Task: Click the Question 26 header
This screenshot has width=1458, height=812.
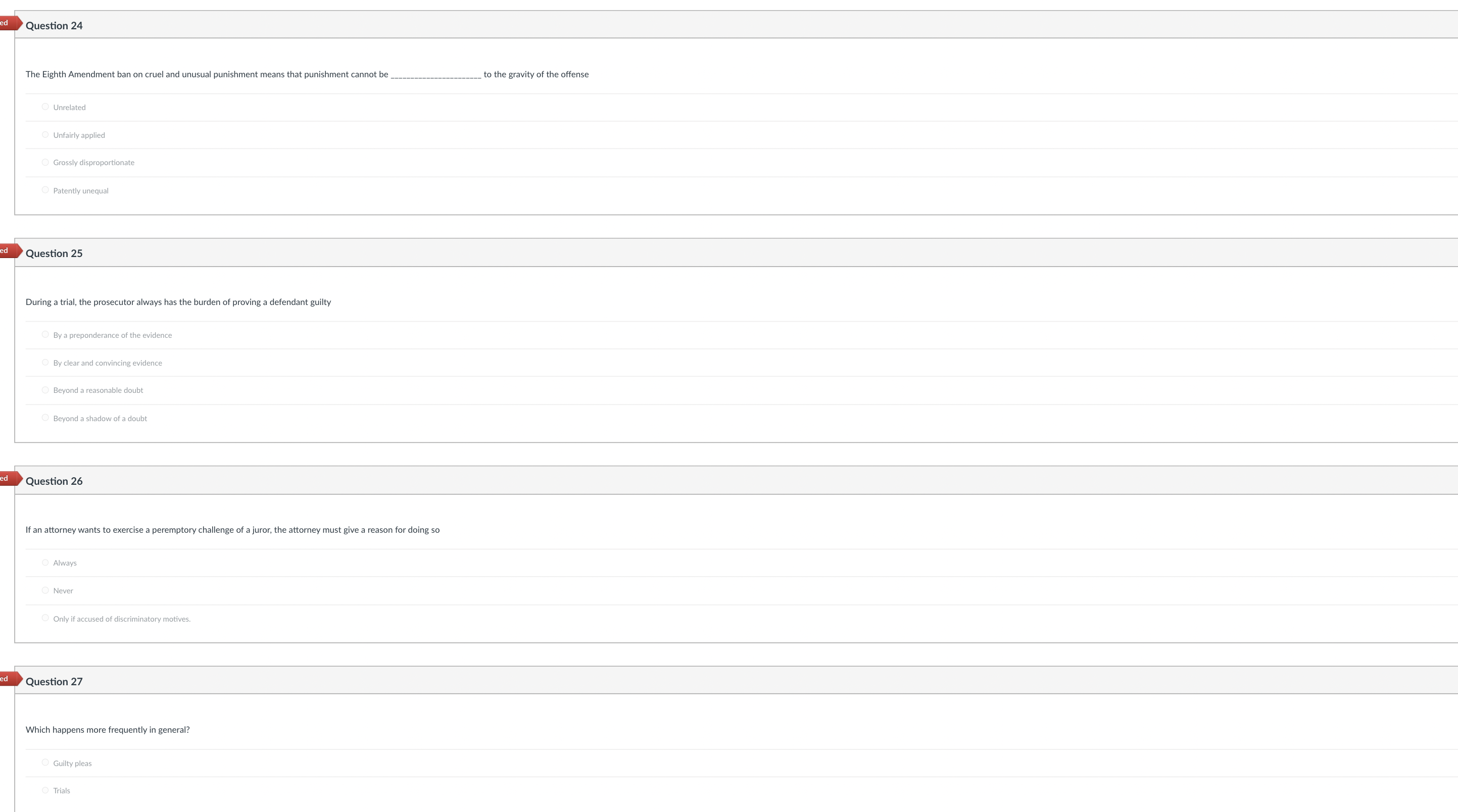Action: (54, 480)
